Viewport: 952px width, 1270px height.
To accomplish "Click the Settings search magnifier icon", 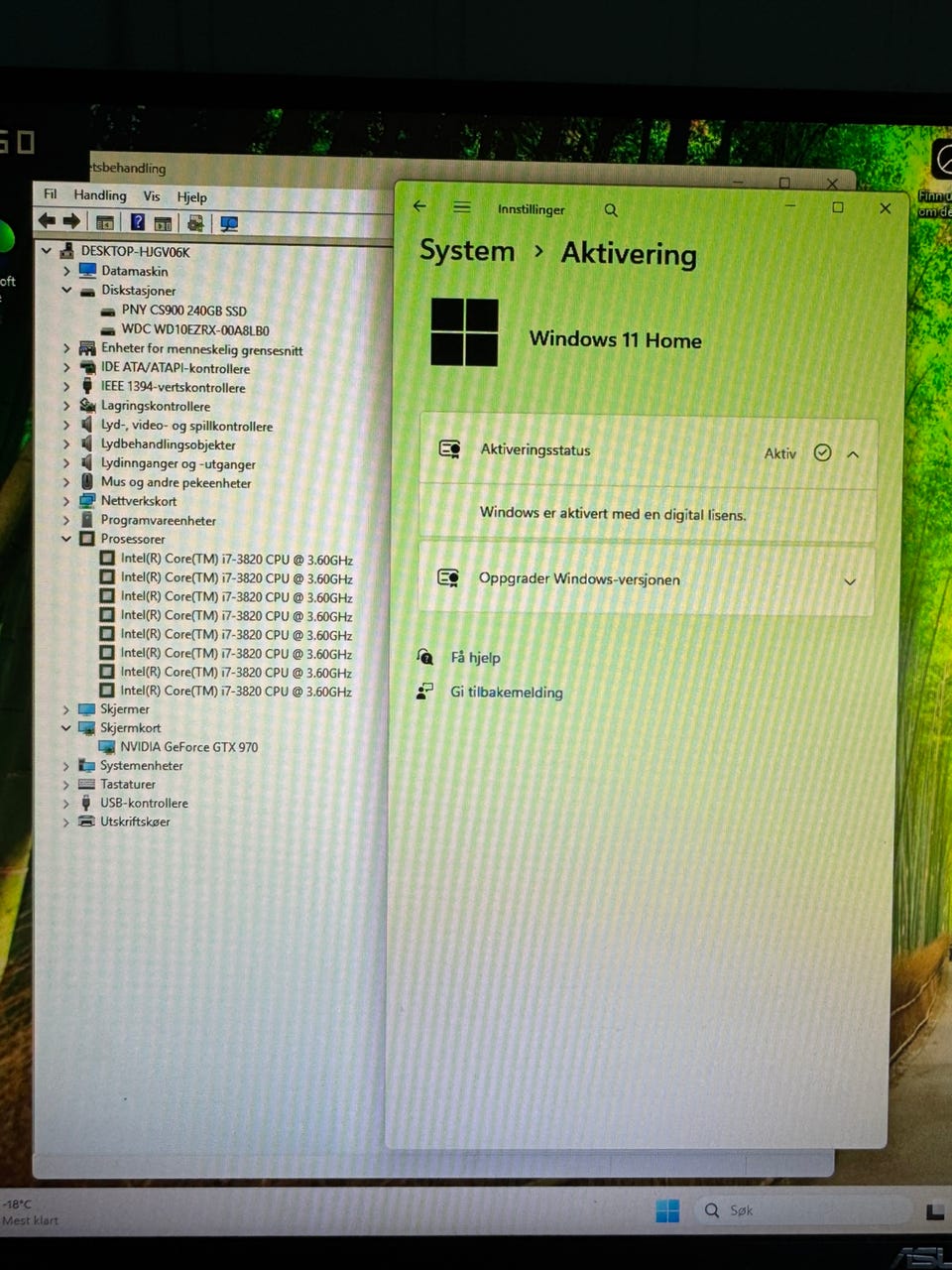I will pyautogui.click(x=611, y=210).
